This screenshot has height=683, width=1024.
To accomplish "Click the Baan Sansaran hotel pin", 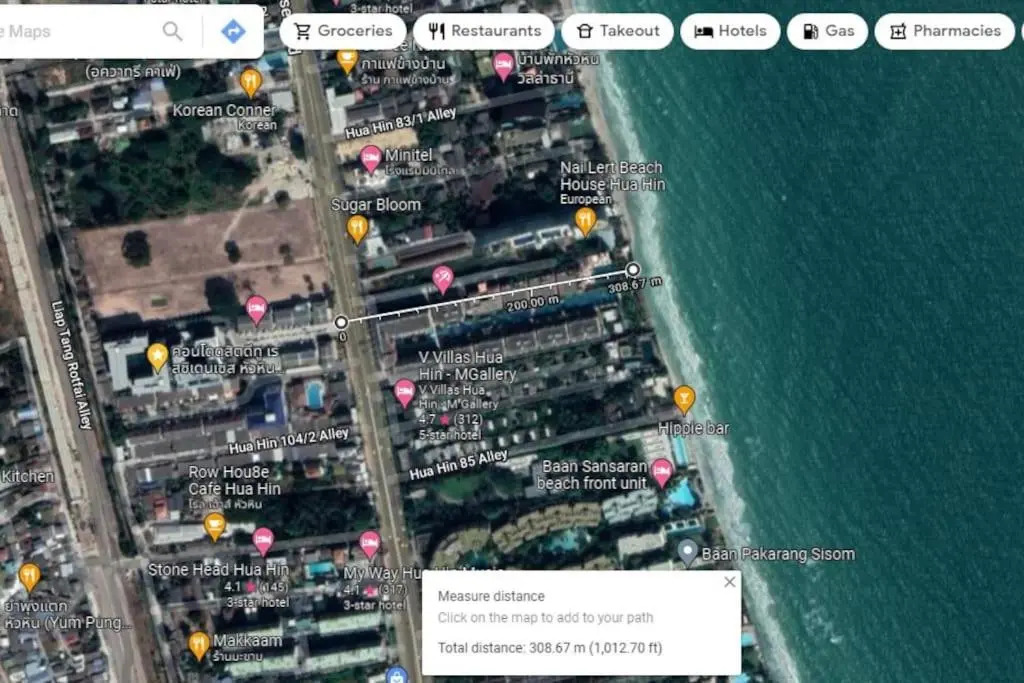I will click(x=661, y=471).
